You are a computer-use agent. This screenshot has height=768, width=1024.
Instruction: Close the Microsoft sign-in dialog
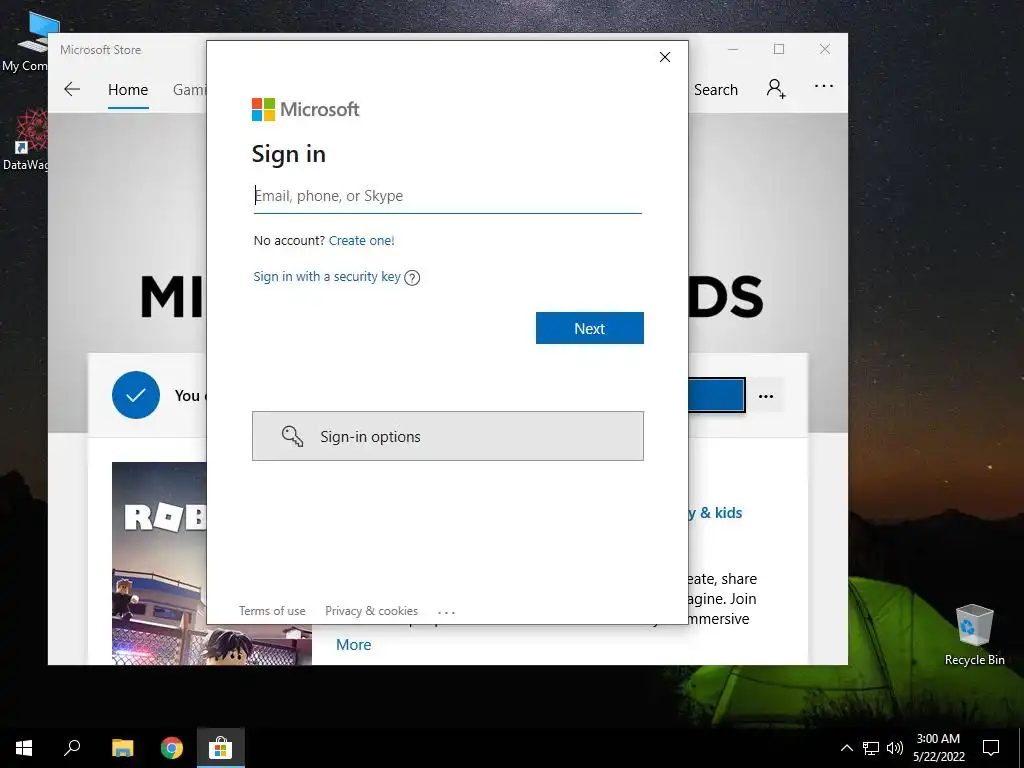coord(665,57)
